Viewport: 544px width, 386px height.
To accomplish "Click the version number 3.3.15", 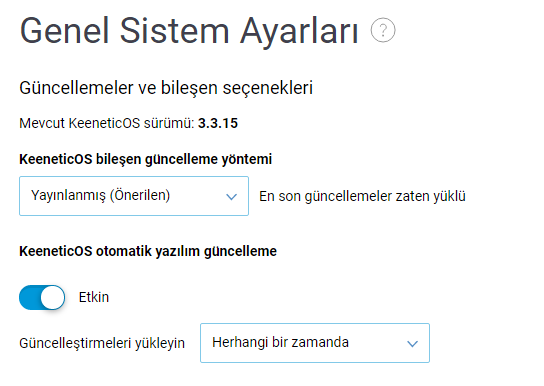I will [218, 123].
